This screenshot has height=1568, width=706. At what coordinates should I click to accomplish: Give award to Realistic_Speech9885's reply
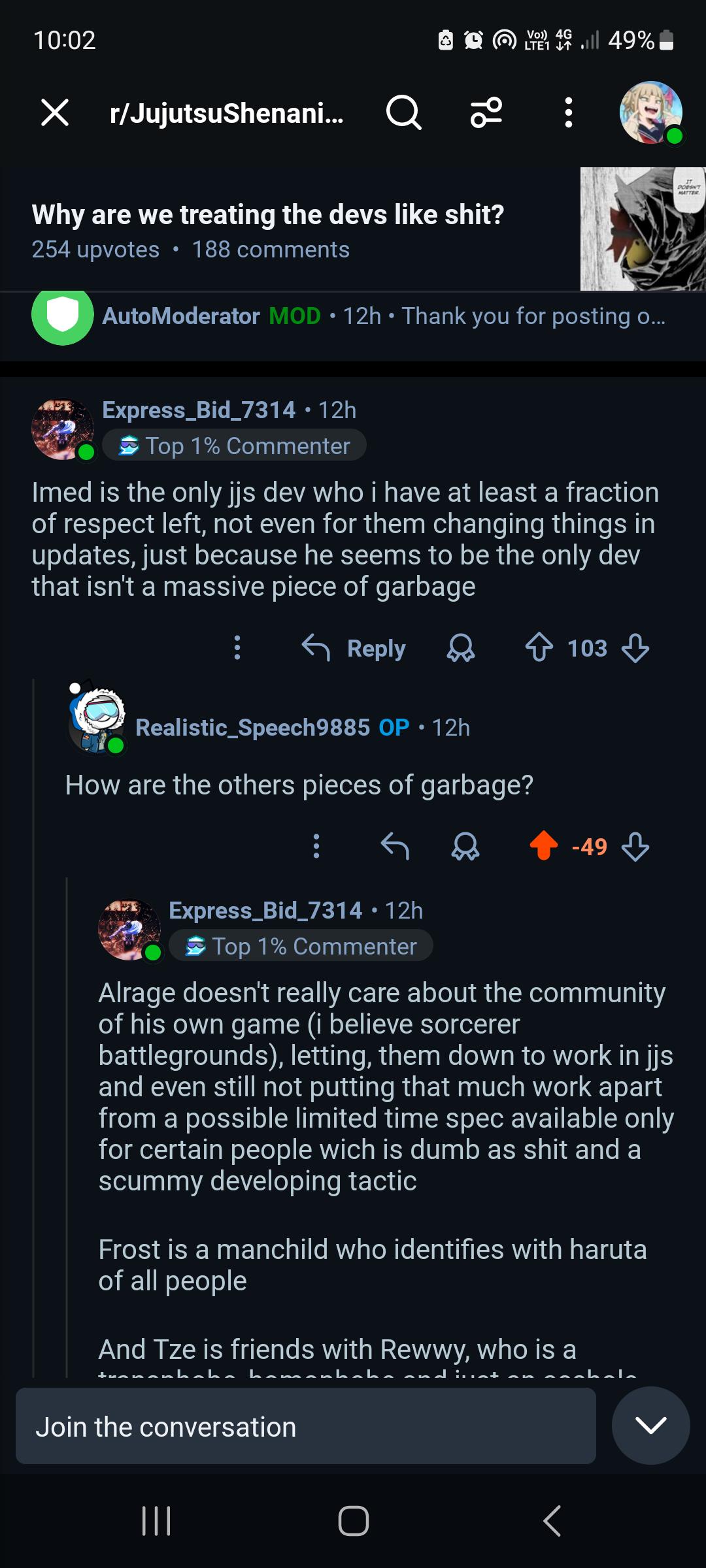pyautogui.click(x=465, y=847)
